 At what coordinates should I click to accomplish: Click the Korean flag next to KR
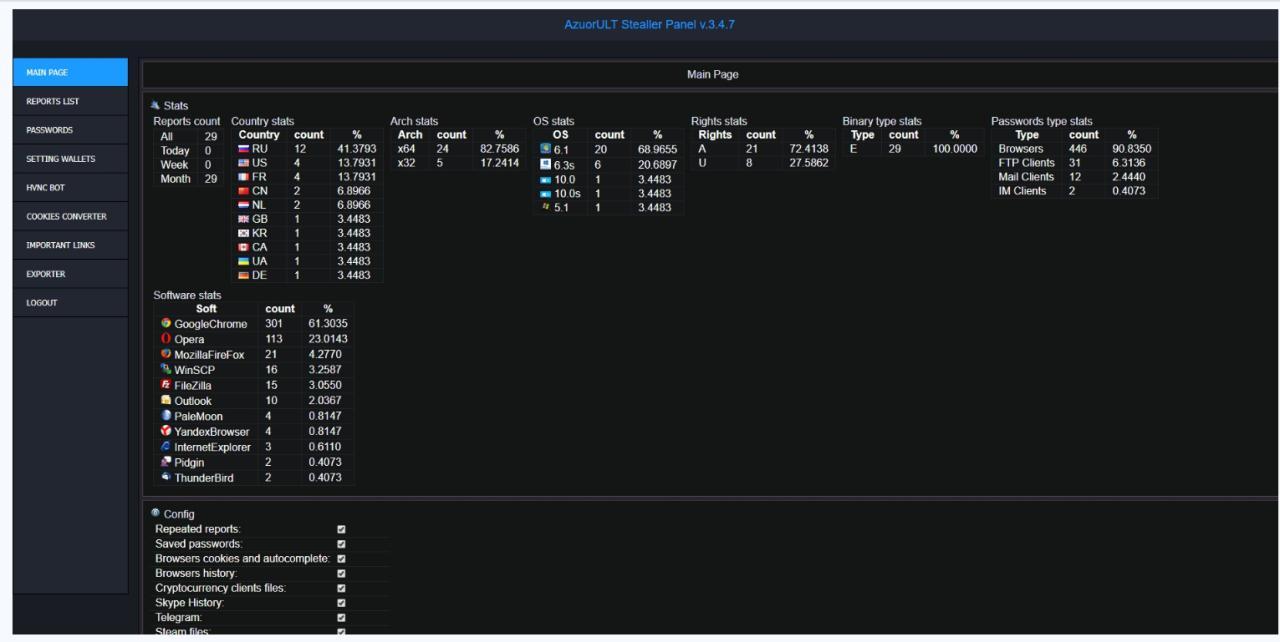click(x=244, y=233)
